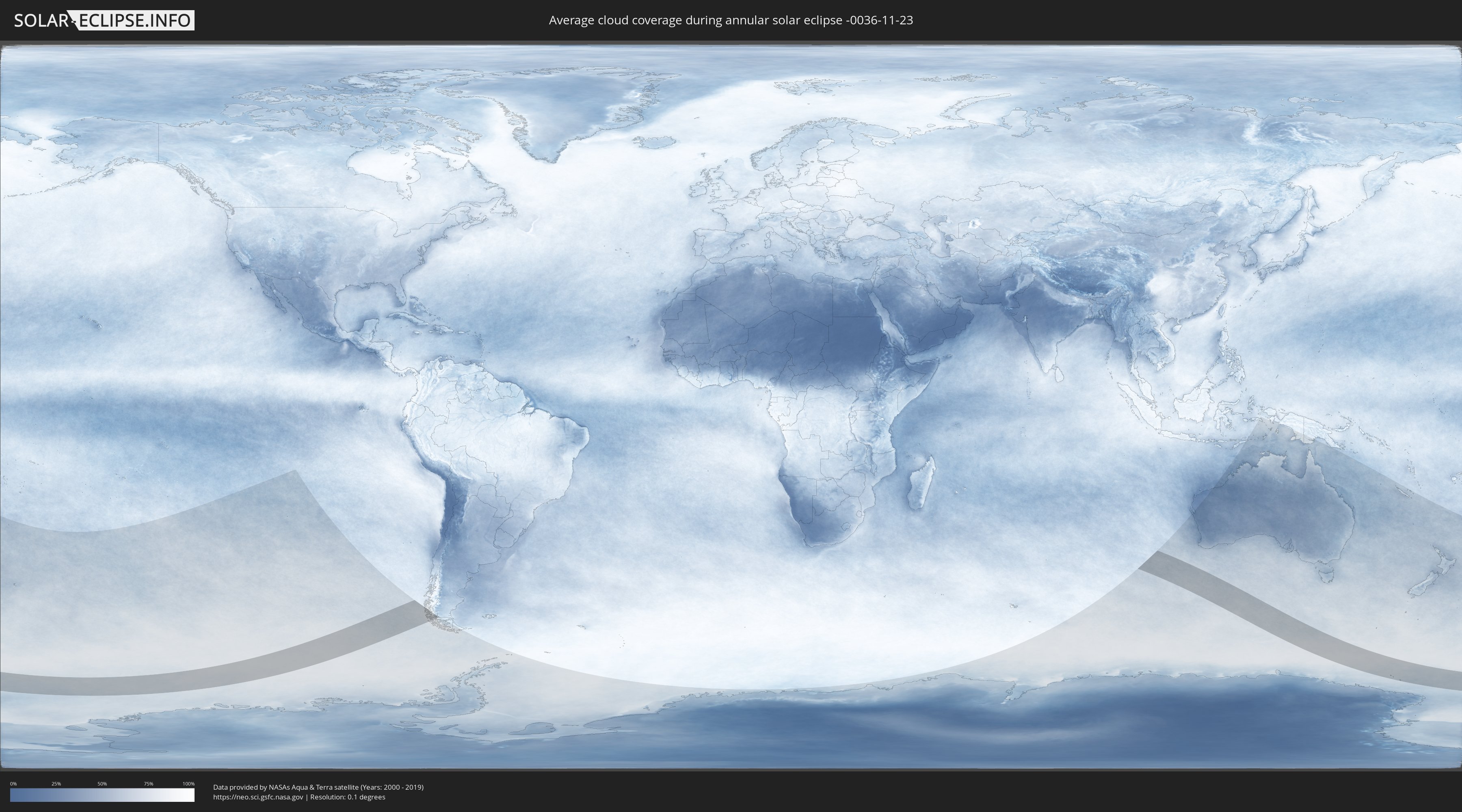Click the 'Data provided by NASAs Aqua & Terra satellite' text
Screen dimensions: 1462x812
[285, 787]
